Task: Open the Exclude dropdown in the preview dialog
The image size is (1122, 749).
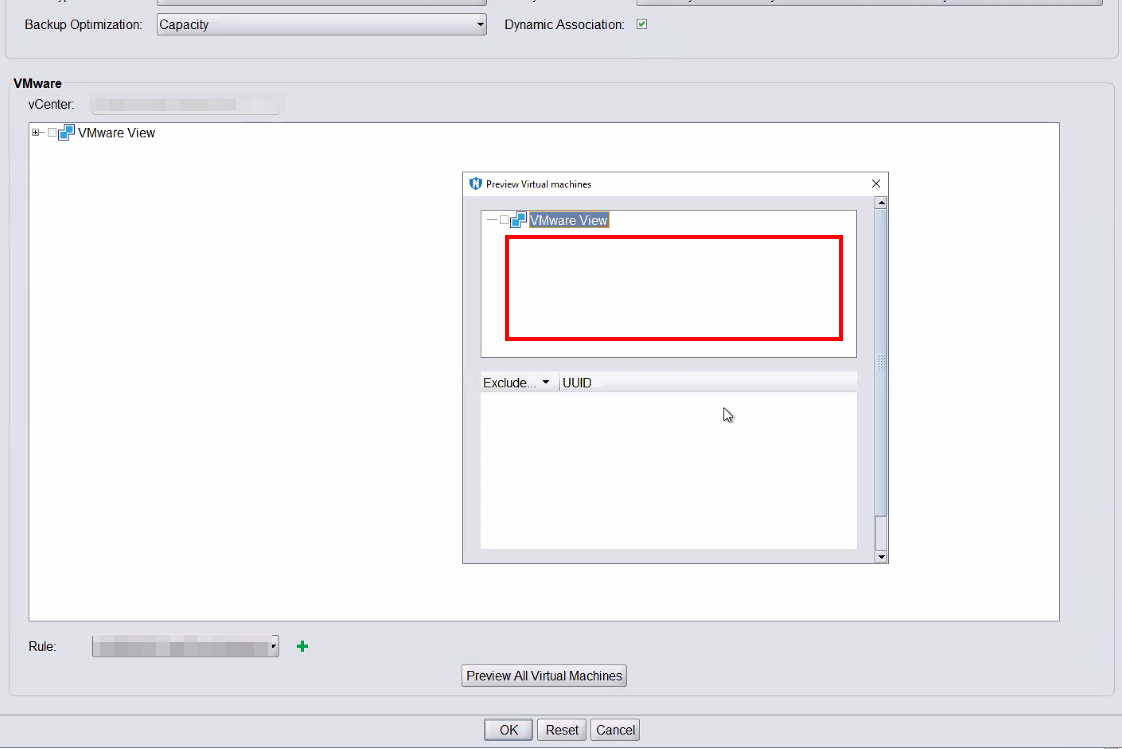Action: tap(546, 381)
